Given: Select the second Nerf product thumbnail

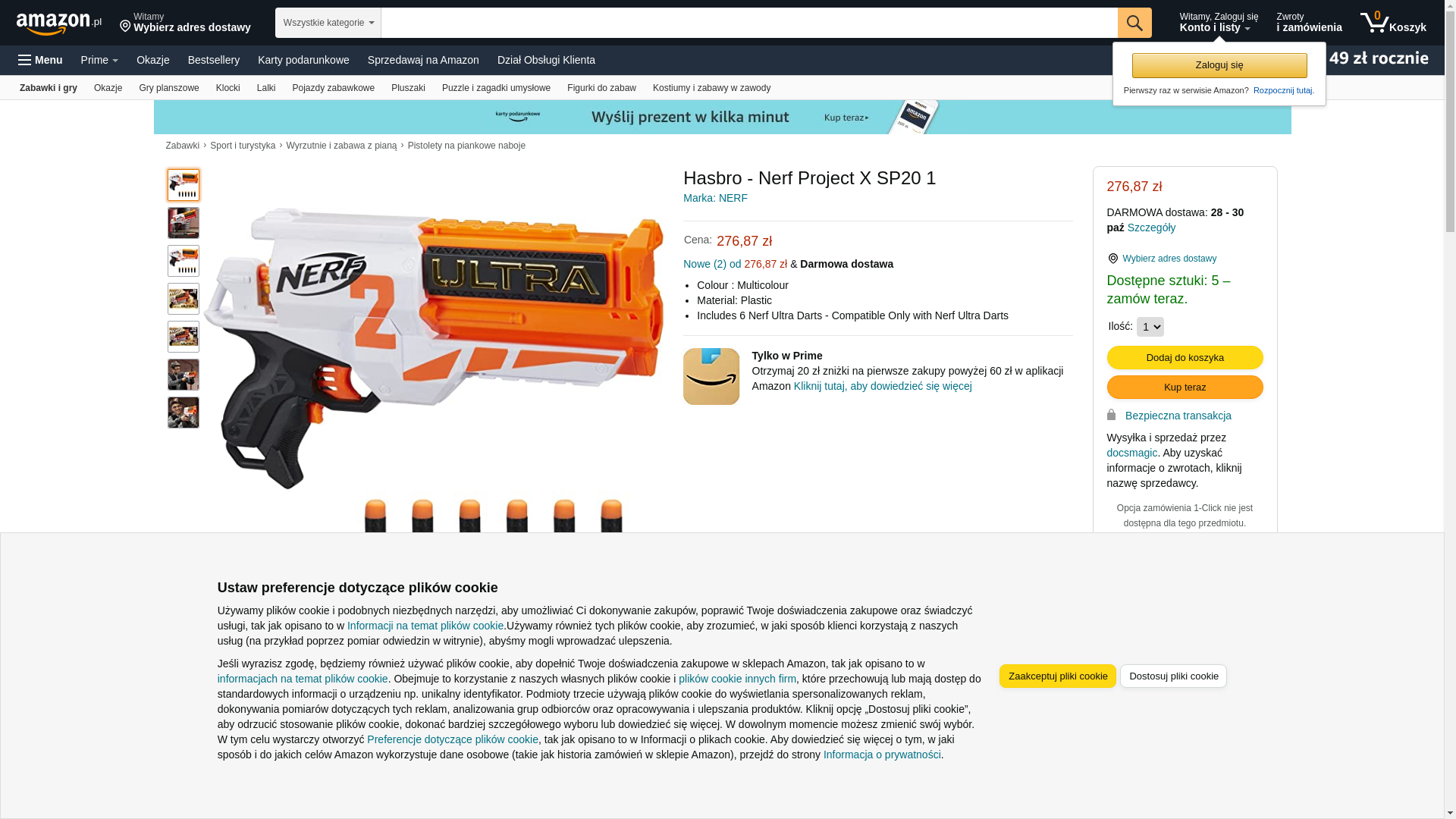Looking at the screenshot, I should tap(184, 223).
